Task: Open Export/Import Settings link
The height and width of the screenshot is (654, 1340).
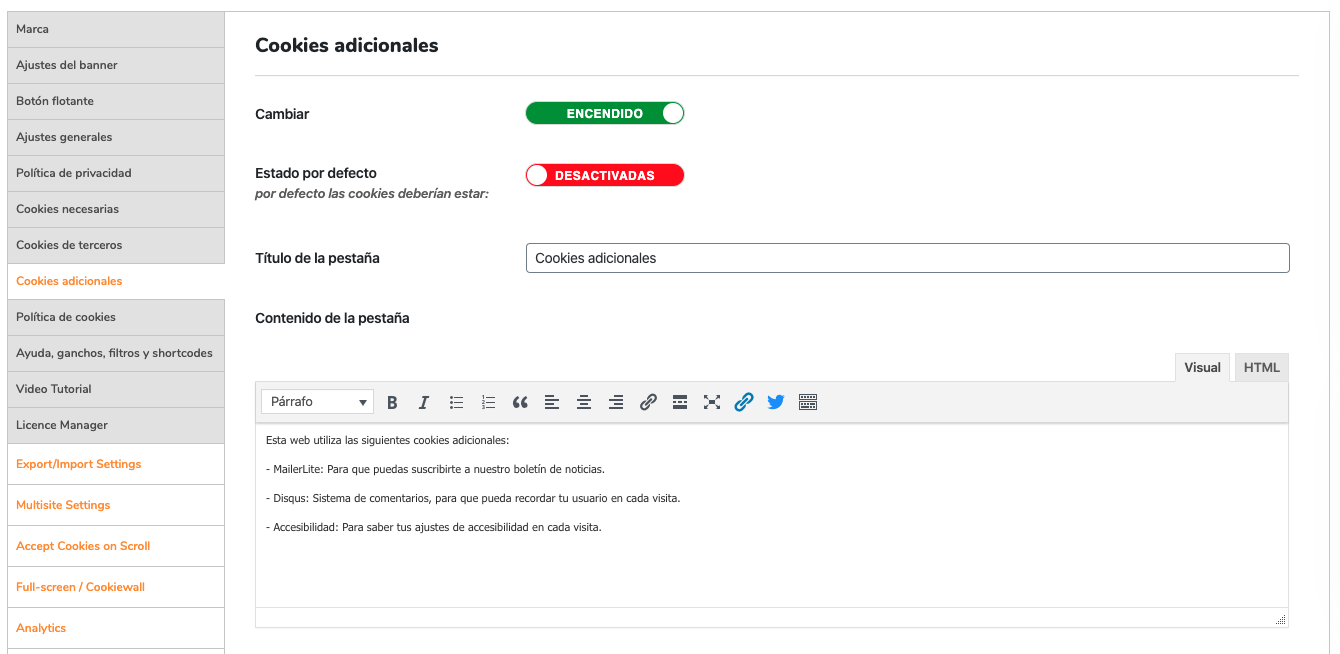Action: coord(79,464)
